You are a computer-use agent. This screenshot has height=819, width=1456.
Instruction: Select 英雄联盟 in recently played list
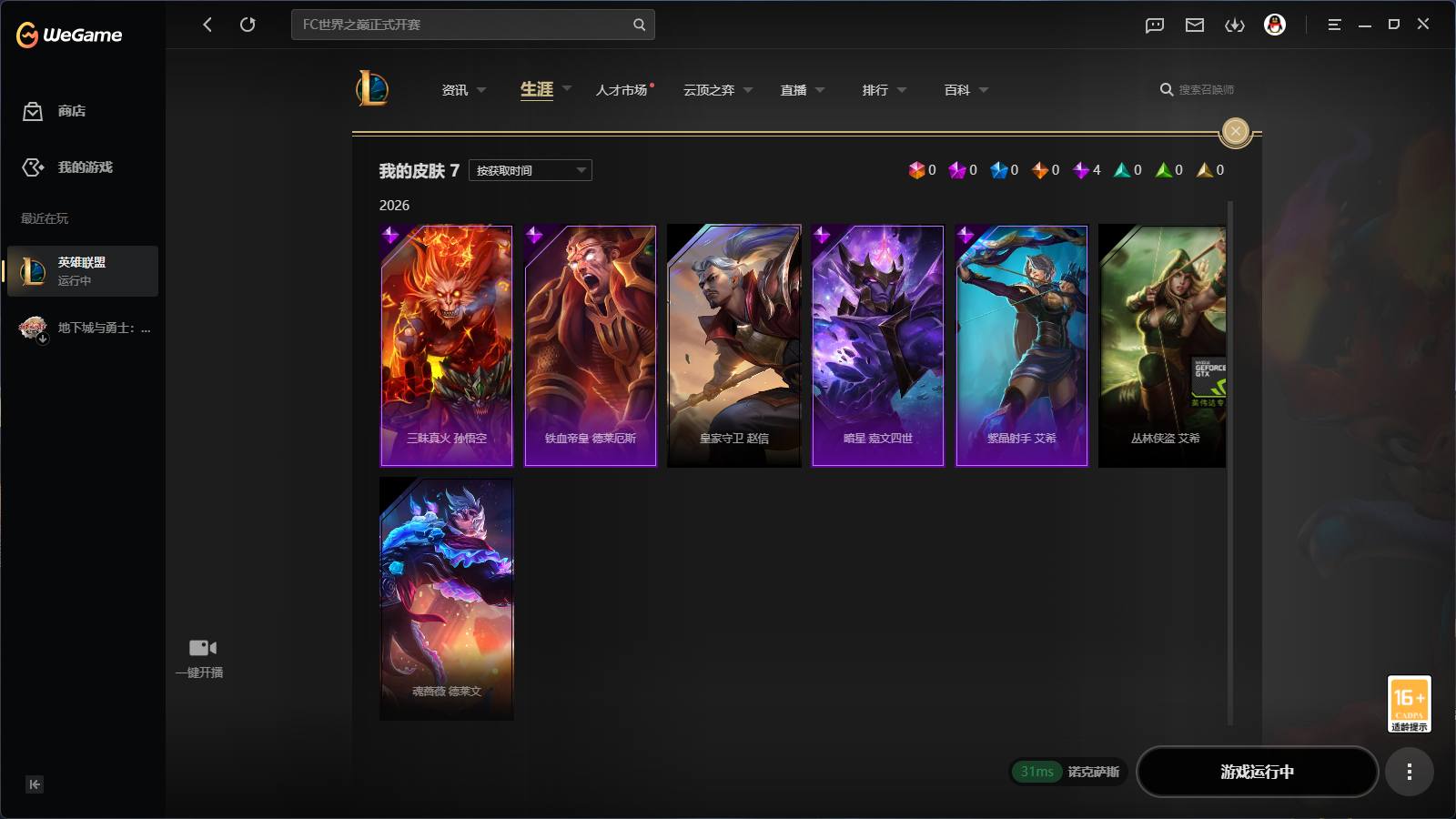click(83, 271)
